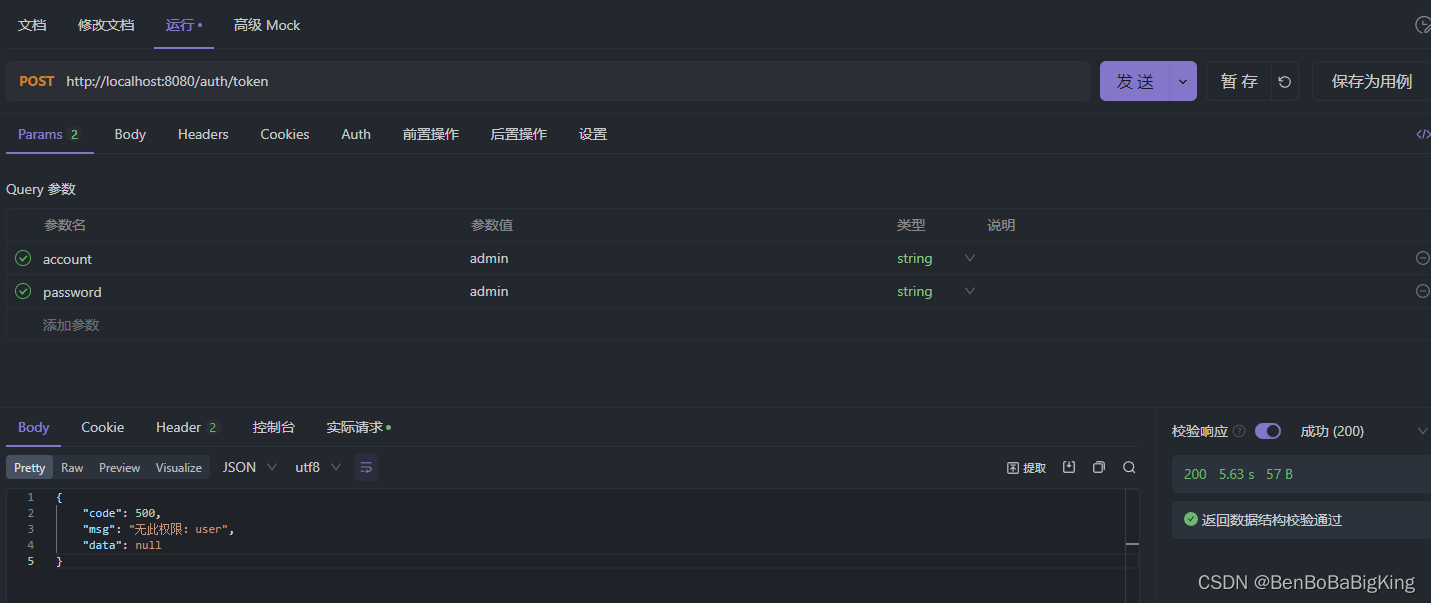This screenshot has width=1431, height=603.
Task: Uncheck the password parameter checkbox
Action: [22, 291]
